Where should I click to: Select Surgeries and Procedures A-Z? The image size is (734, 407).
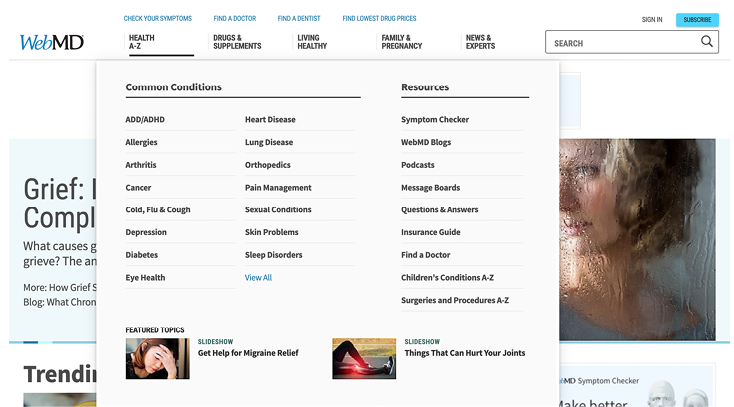click(455, 301)
